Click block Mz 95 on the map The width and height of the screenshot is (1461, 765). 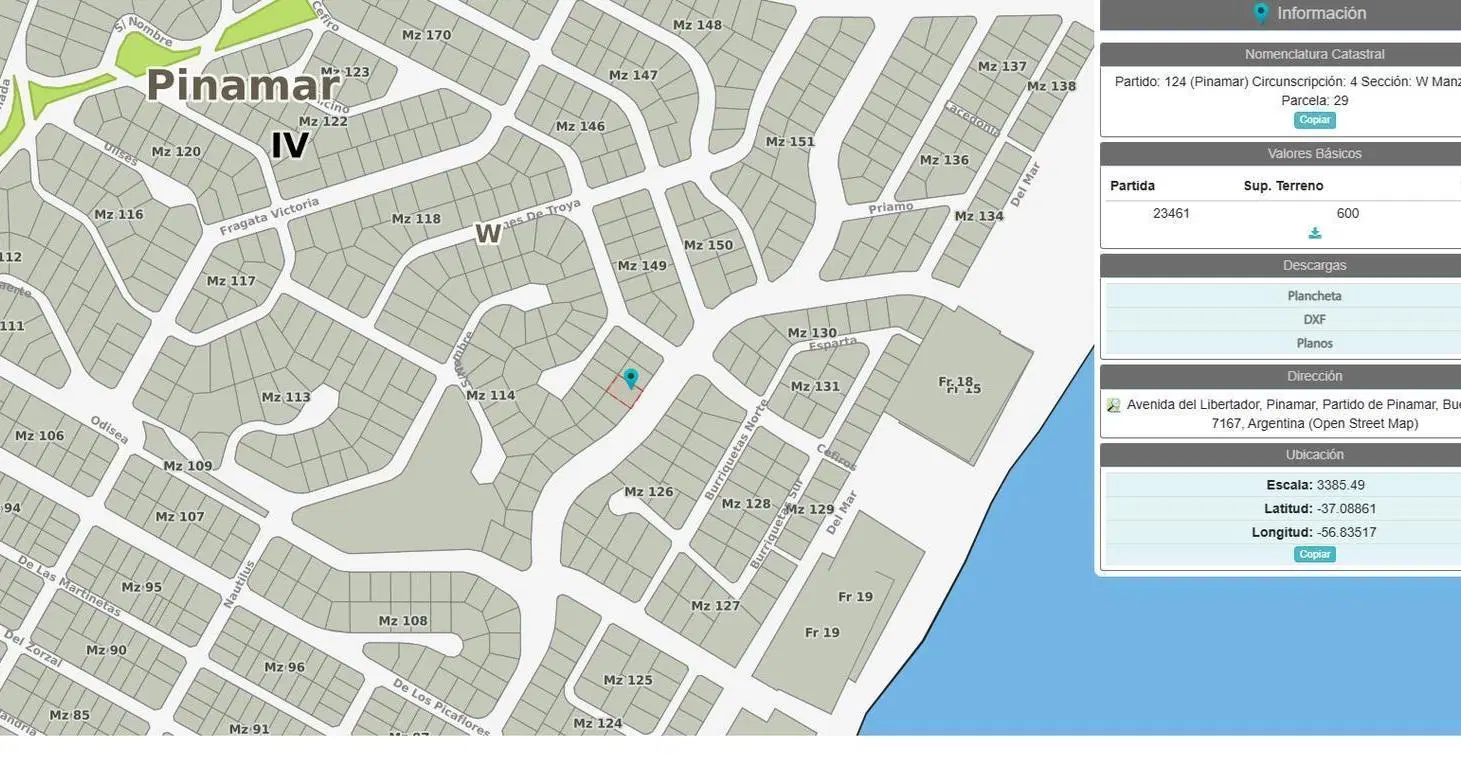click(140, 587)
